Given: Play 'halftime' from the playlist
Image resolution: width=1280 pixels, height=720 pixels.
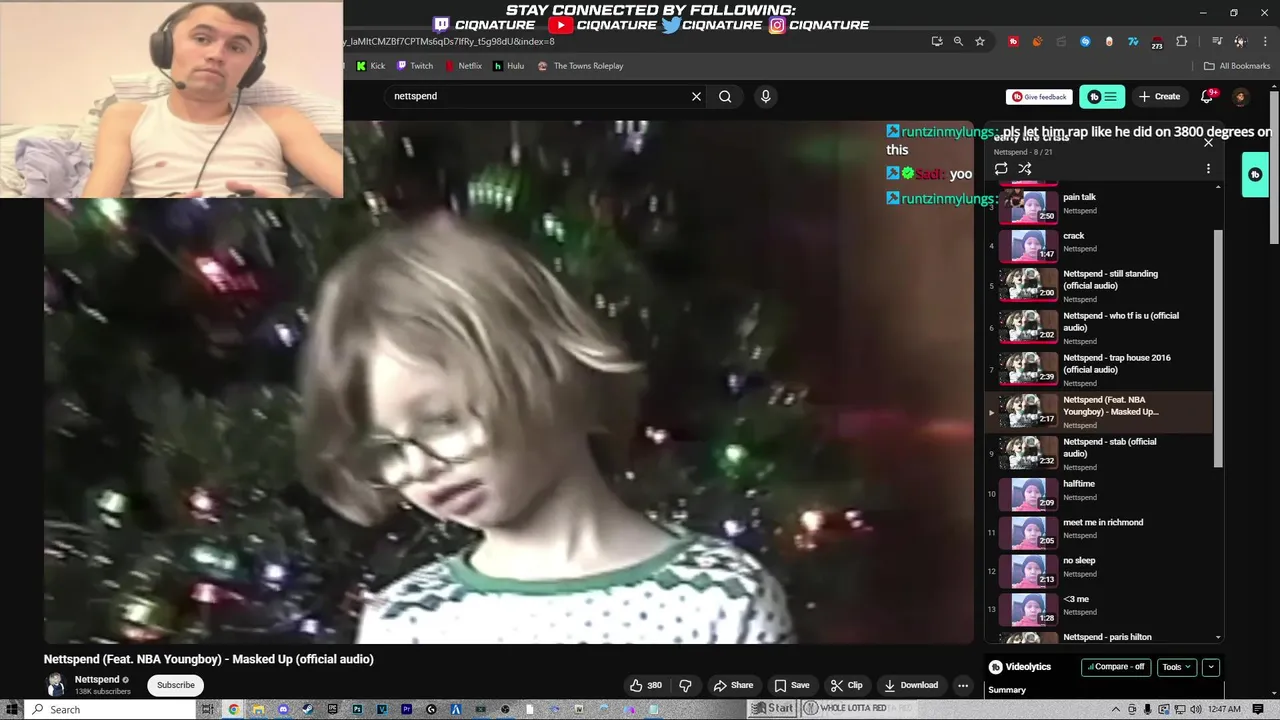Looking at the screenshot, I should [1099, 493].
